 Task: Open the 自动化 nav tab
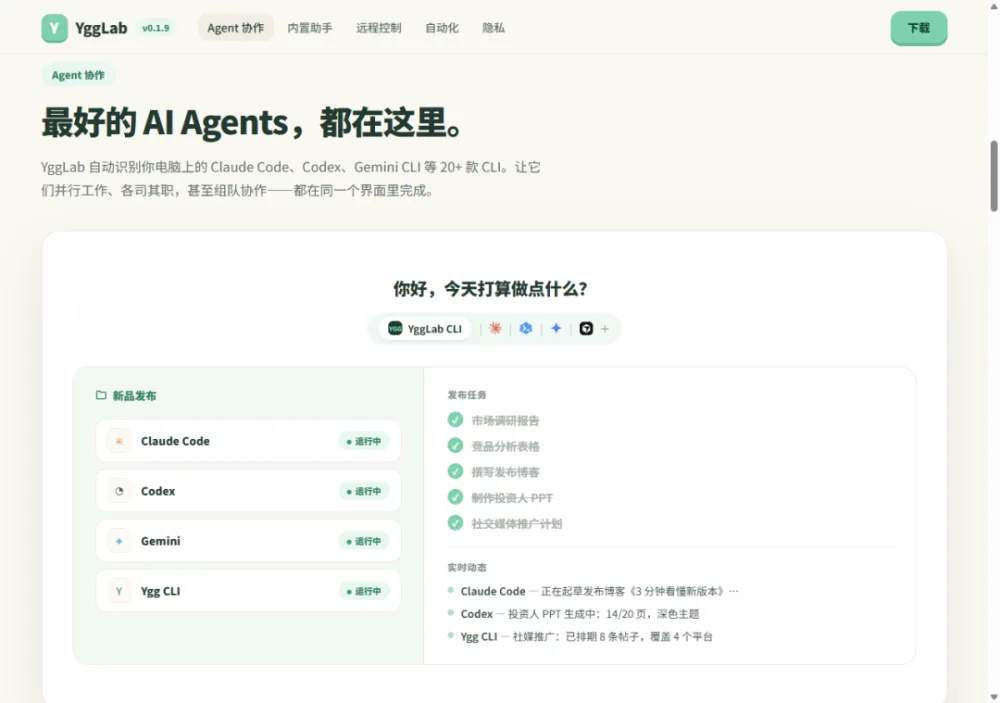click(x=442, y=28)
